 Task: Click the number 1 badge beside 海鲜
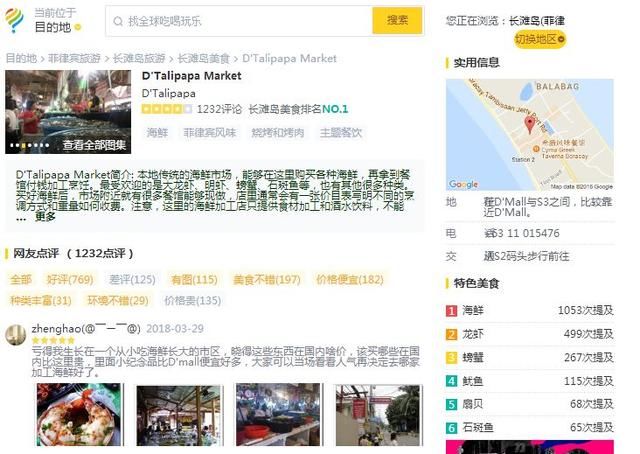click(451, 311)
